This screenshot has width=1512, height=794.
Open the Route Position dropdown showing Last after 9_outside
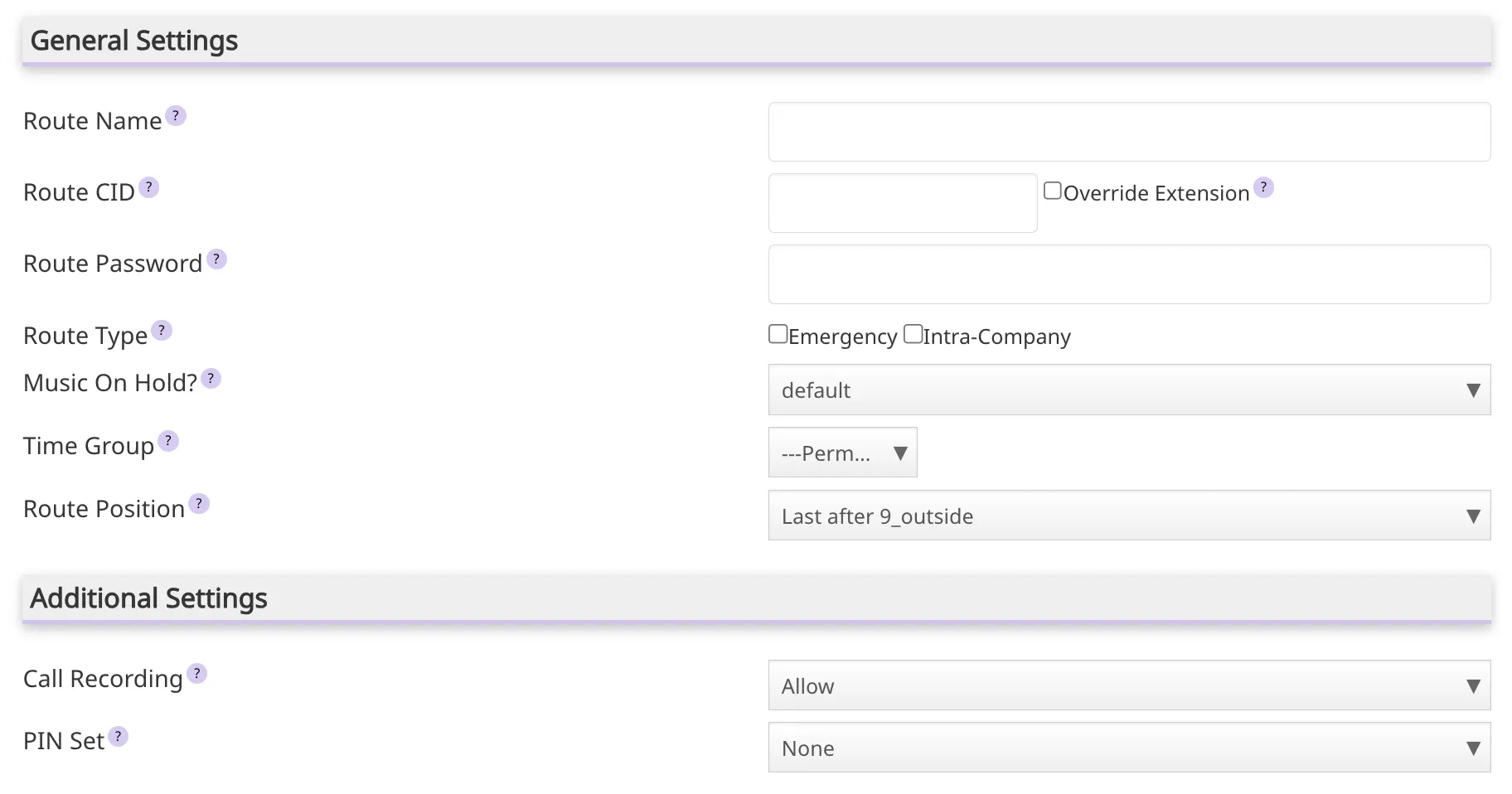point(1130,516)
